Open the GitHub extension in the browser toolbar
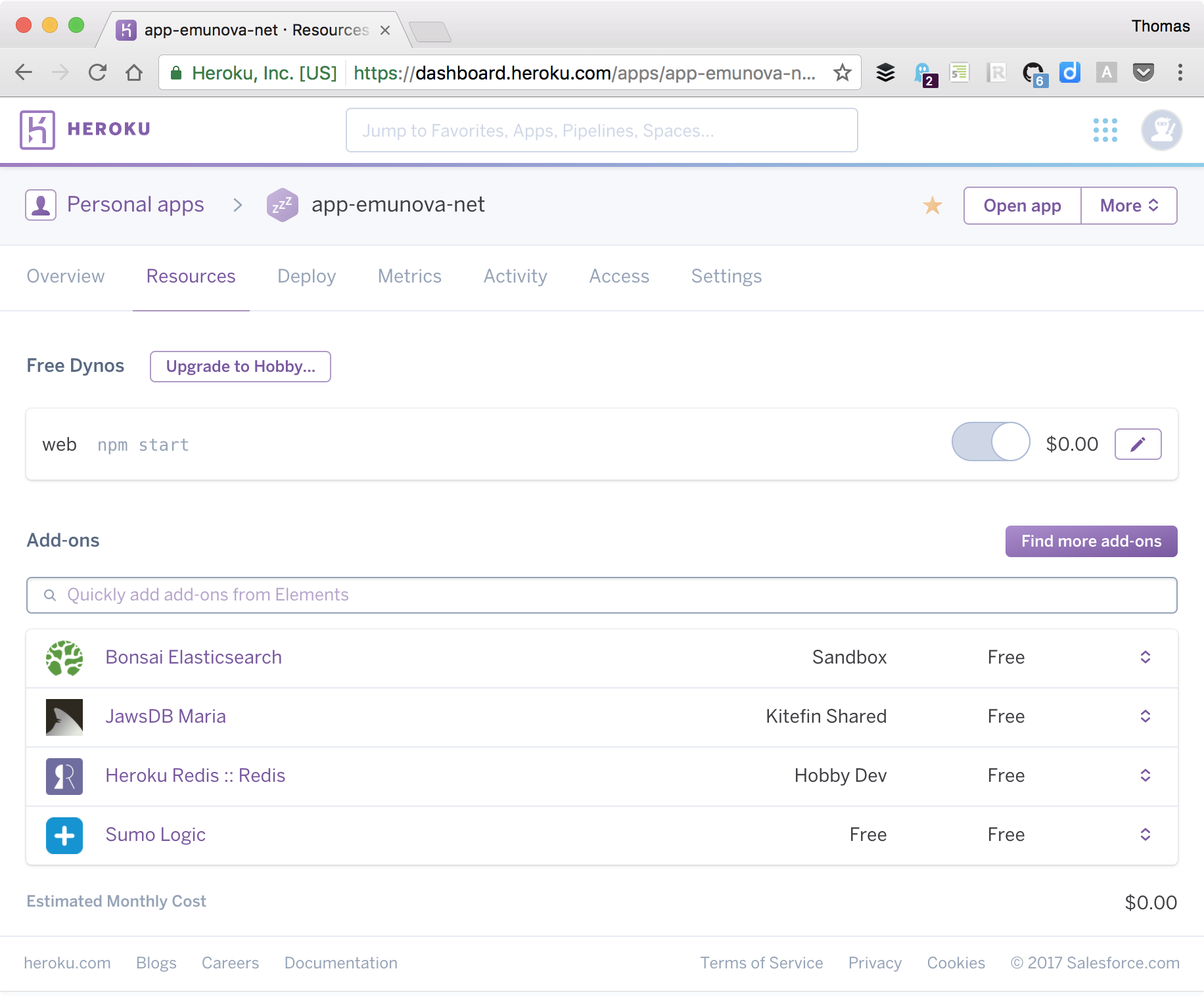 tap(1034, 73)
